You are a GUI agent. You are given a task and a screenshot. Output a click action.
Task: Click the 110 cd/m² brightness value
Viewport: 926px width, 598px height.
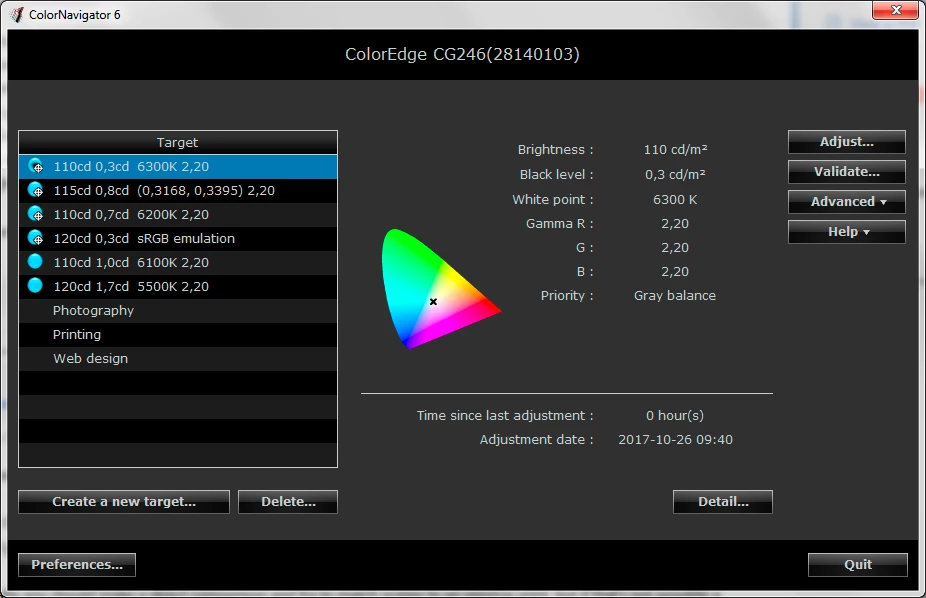pyautogui.click(x=675, y=149)
